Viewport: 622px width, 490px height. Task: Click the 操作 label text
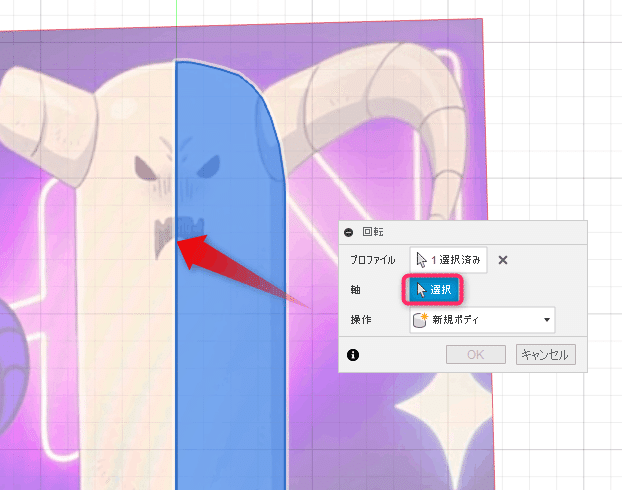click(x=361, y=320)
